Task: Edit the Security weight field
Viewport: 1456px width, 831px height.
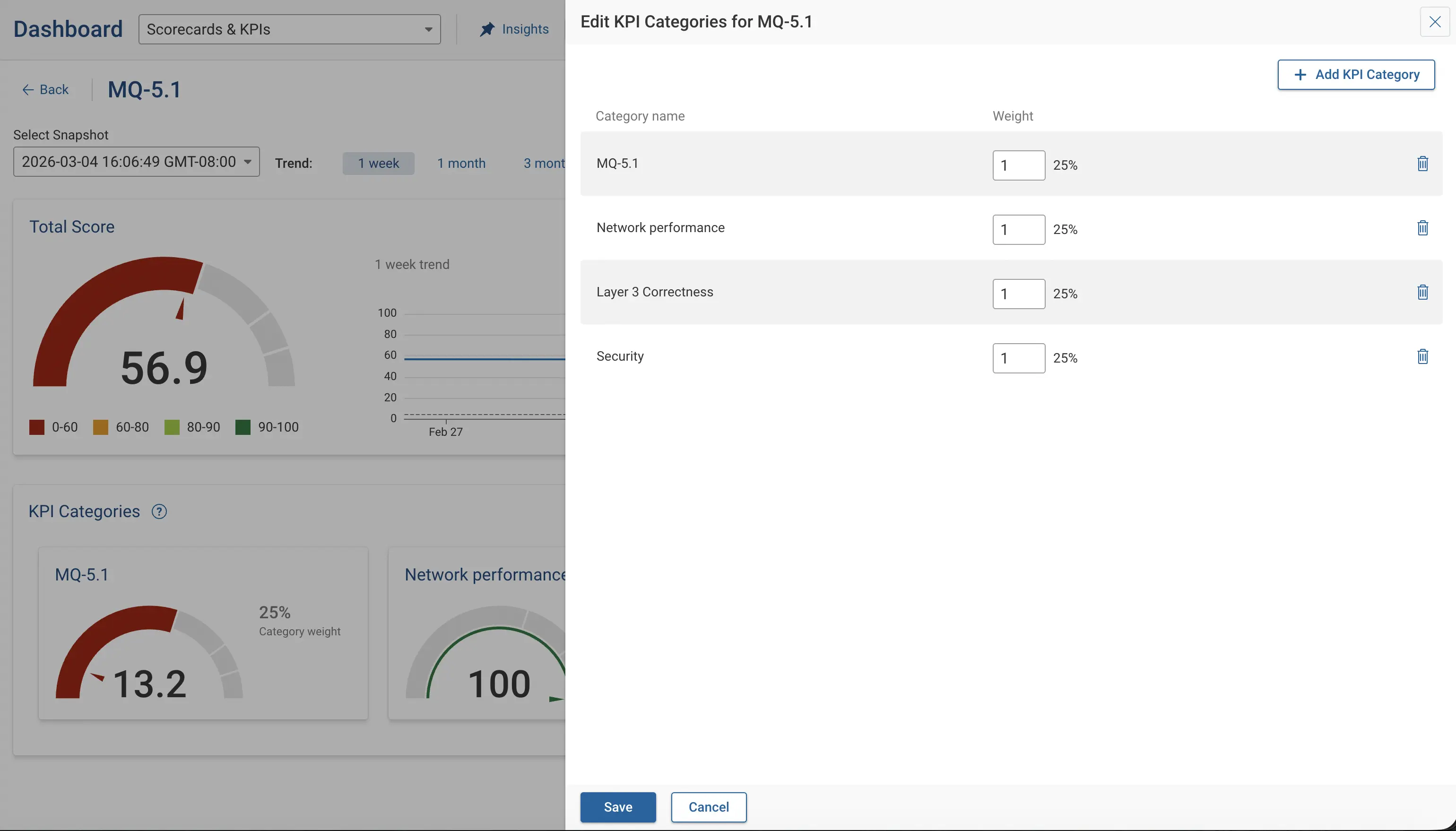Action: [1019, 358]
